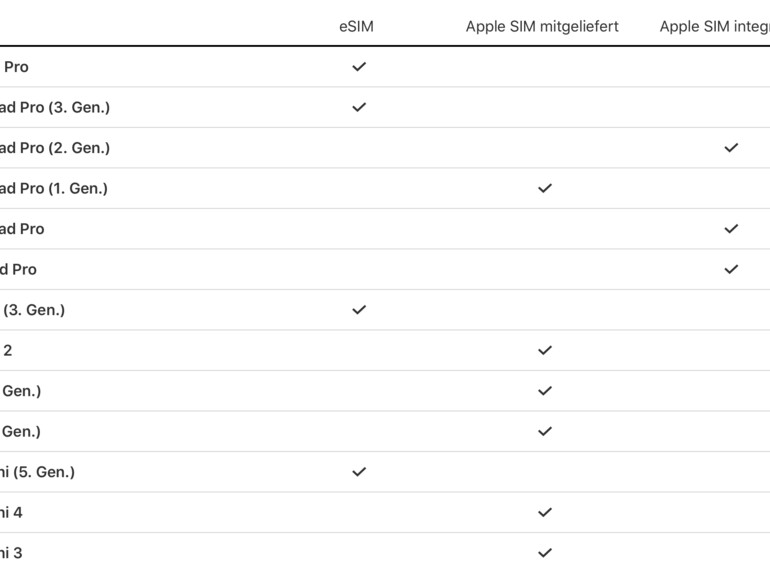Click the "Apple SIM mitgeliefert" column header
The height and width of the screenshot is (578, 770).
click(x=542, y=27)
